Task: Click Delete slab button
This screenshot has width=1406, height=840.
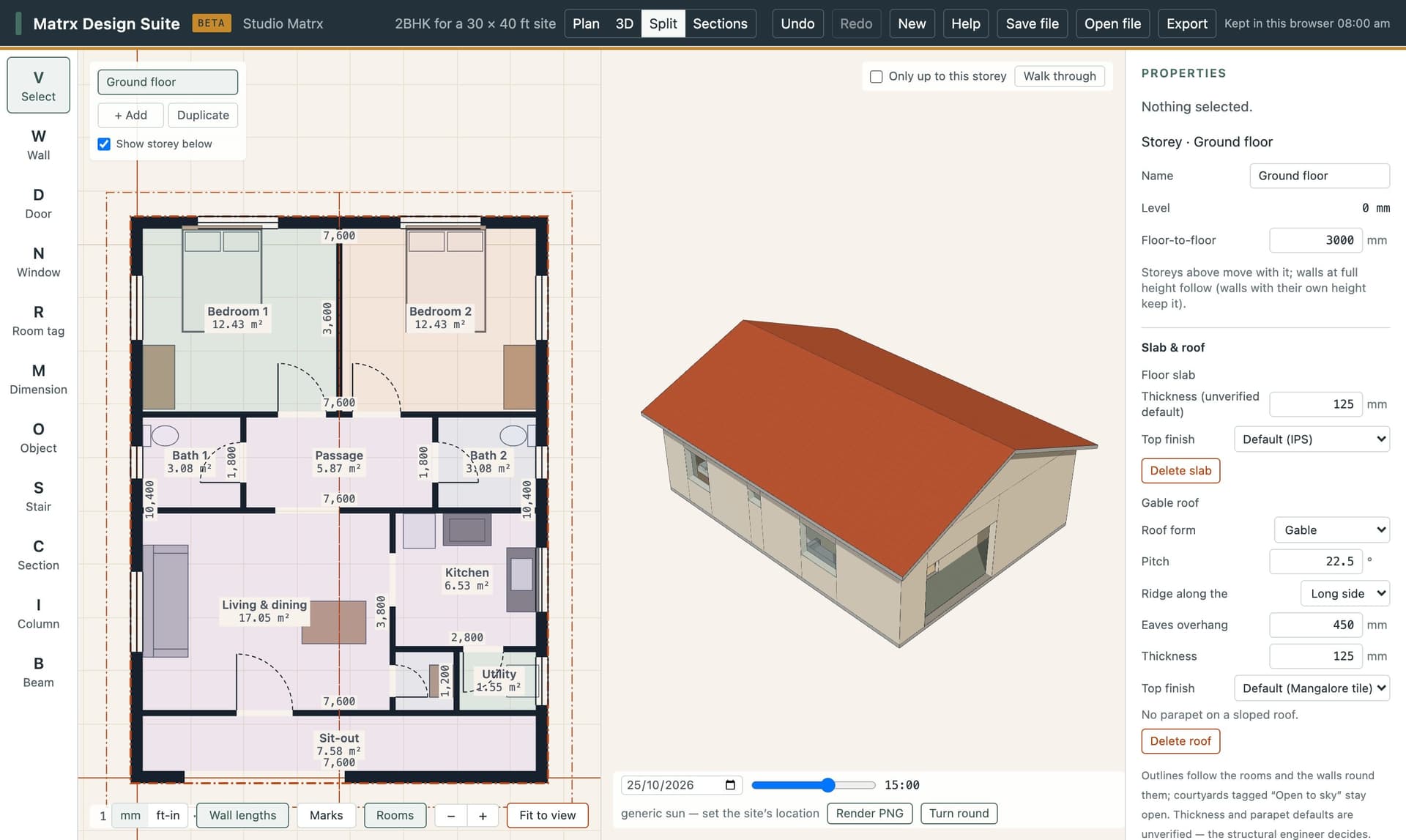Action: (1180, 470)
